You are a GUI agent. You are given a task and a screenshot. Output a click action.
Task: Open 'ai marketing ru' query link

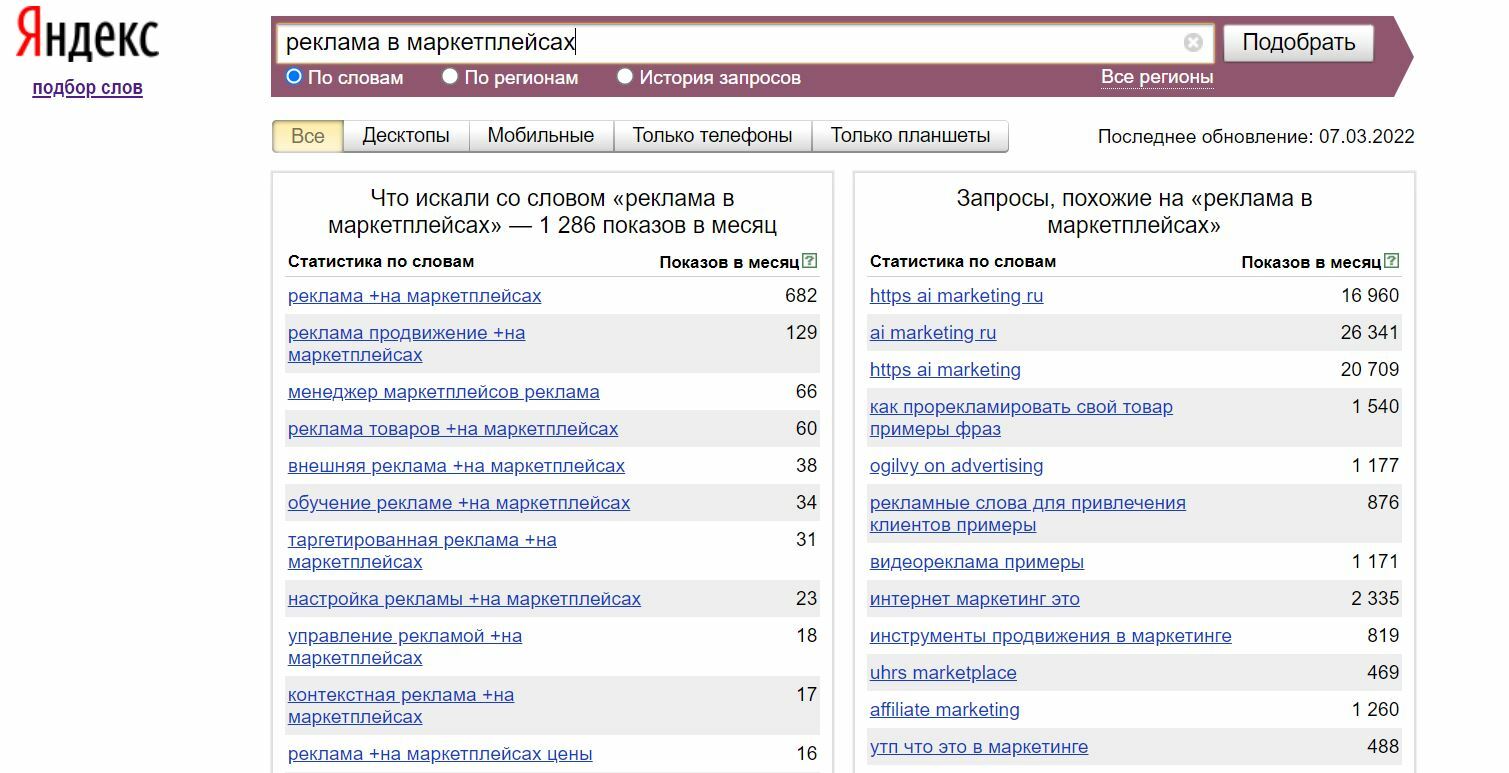tap(933, 333)
